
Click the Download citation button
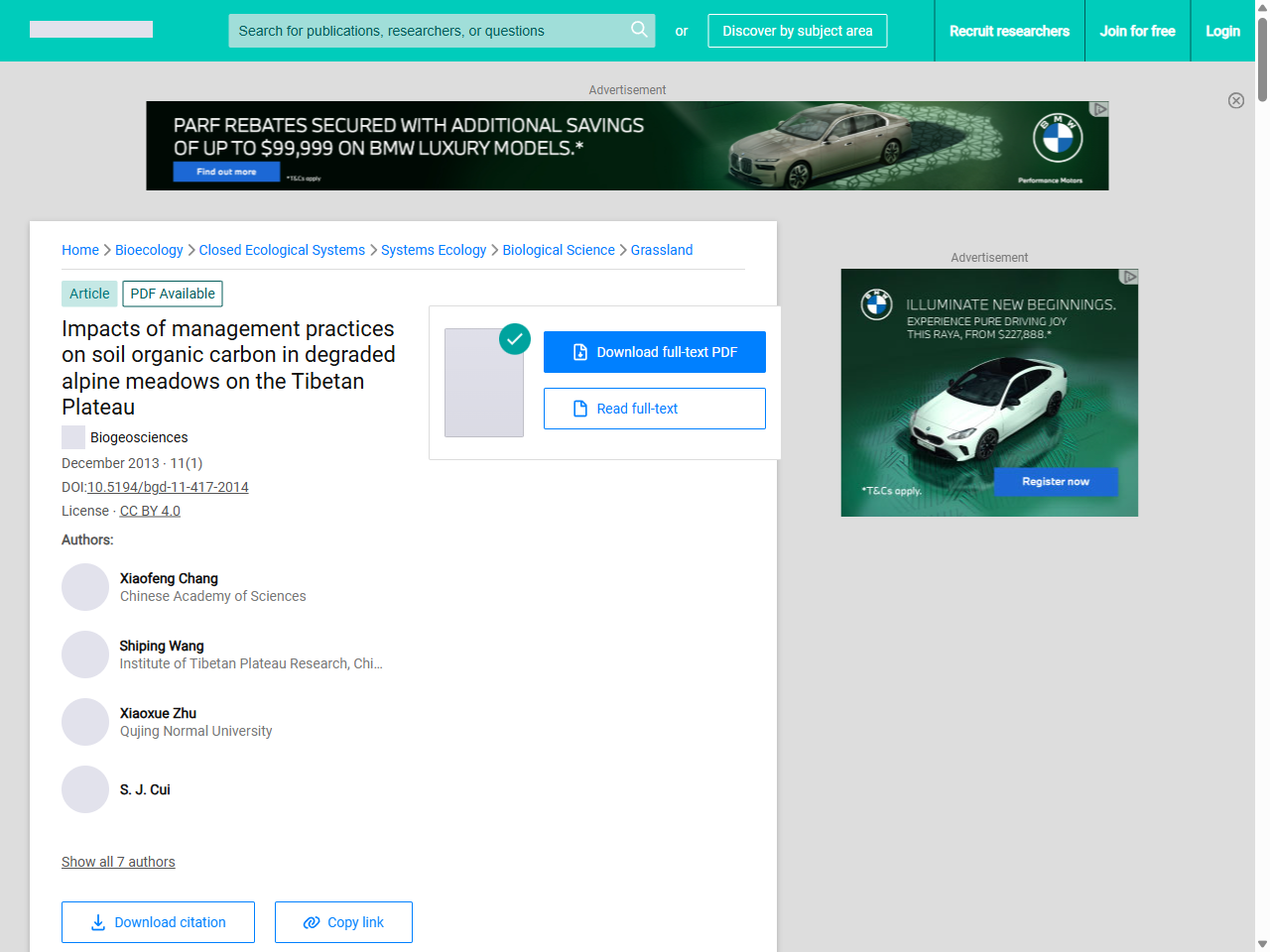coord(158,922)
